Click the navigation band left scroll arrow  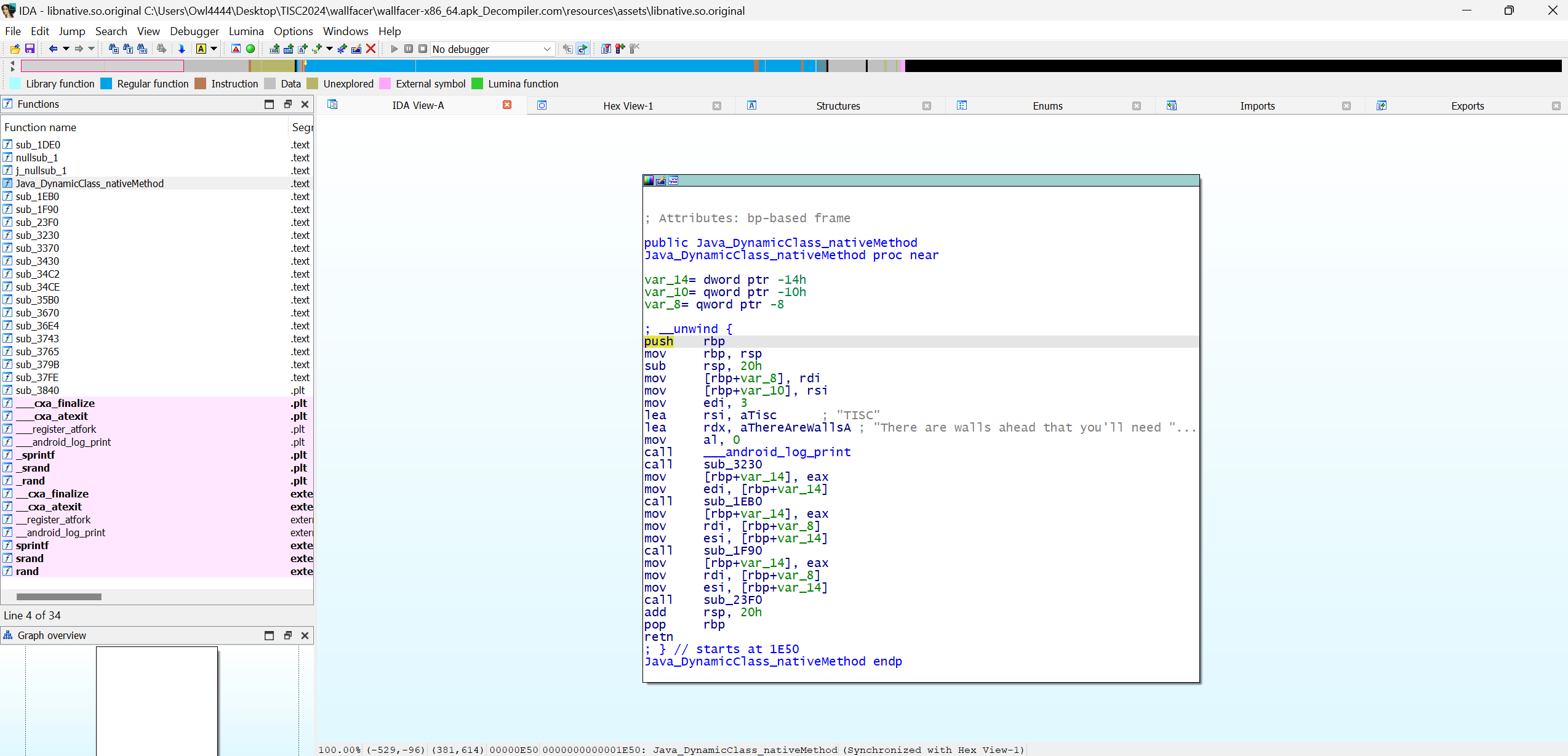[x=13, y=63]
